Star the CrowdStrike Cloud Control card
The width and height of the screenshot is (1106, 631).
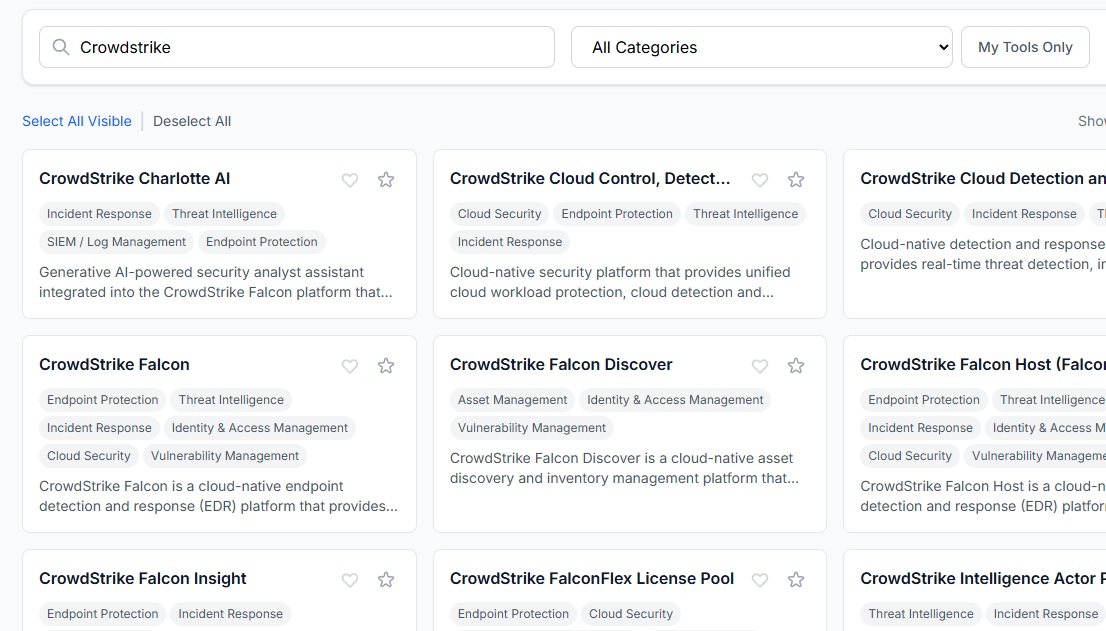[x=796, y=180]
